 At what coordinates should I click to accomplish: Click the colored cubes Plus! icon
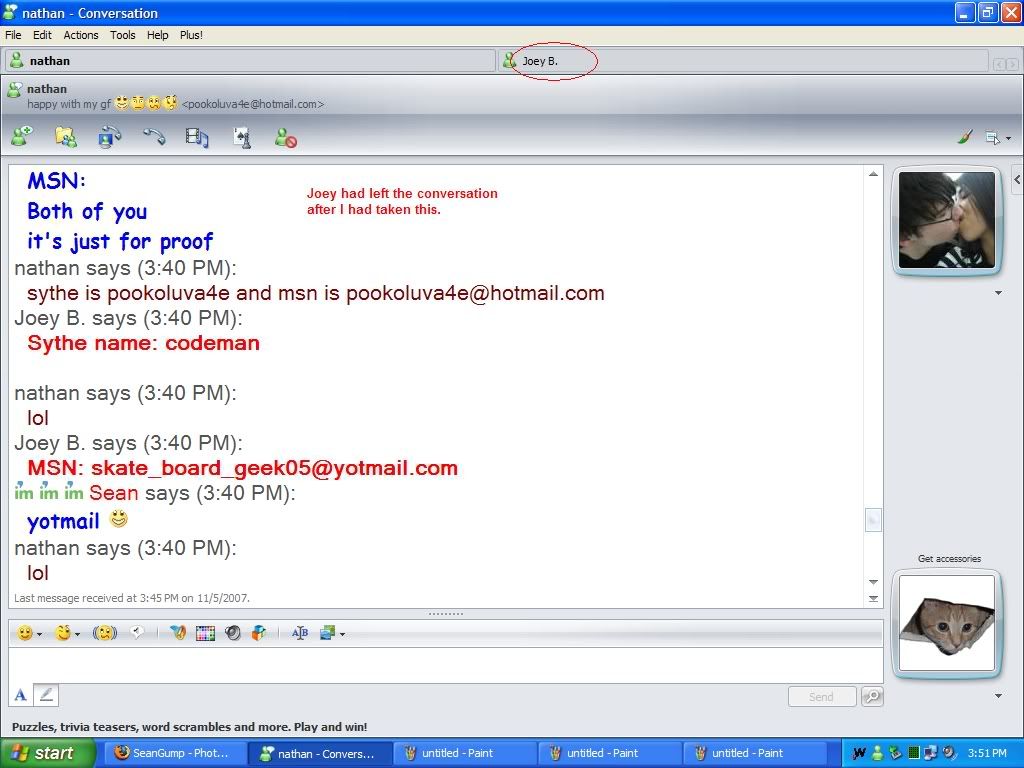click(259, 633)
